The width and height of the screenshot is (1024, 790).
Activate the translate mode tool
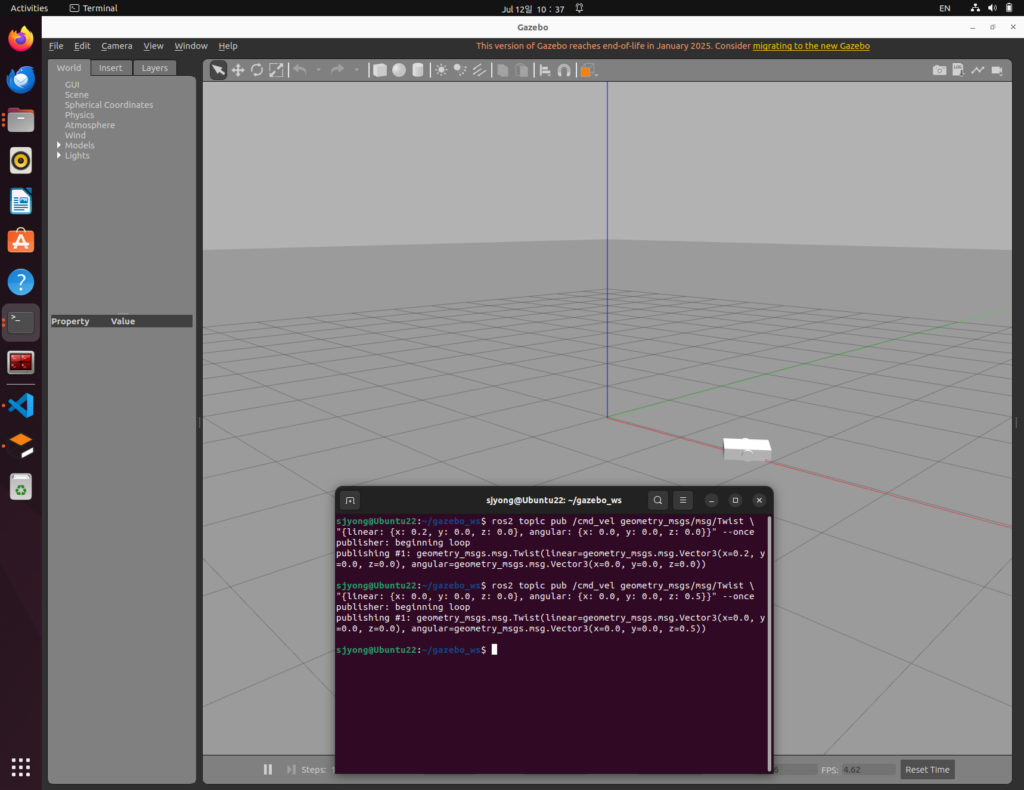click(238, 70)
